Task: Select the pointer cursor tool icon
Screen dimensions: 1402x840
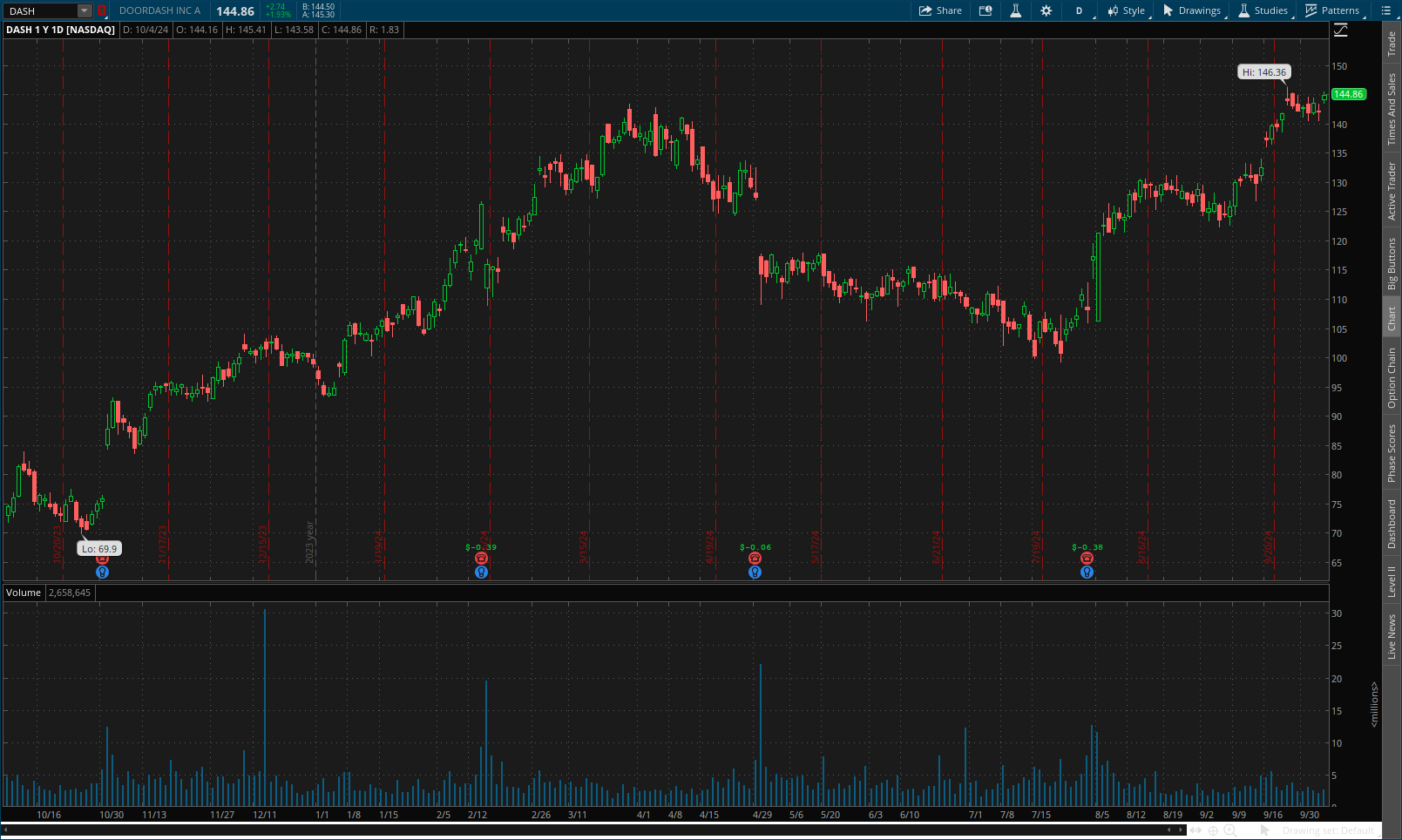Action: (x=1264, y=830)
